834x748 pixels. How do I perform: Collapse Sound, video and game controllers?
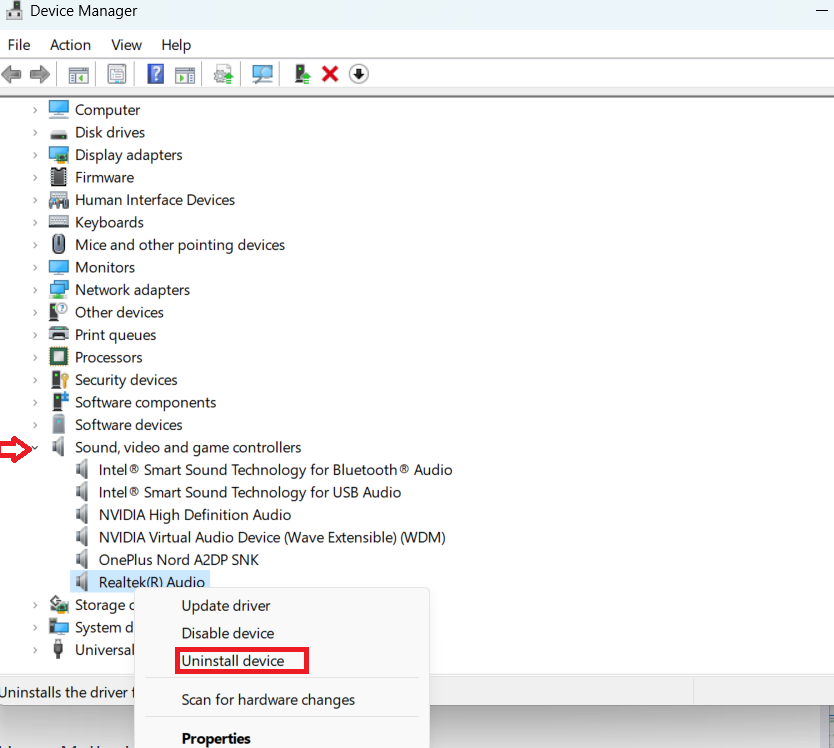(35, 448)
